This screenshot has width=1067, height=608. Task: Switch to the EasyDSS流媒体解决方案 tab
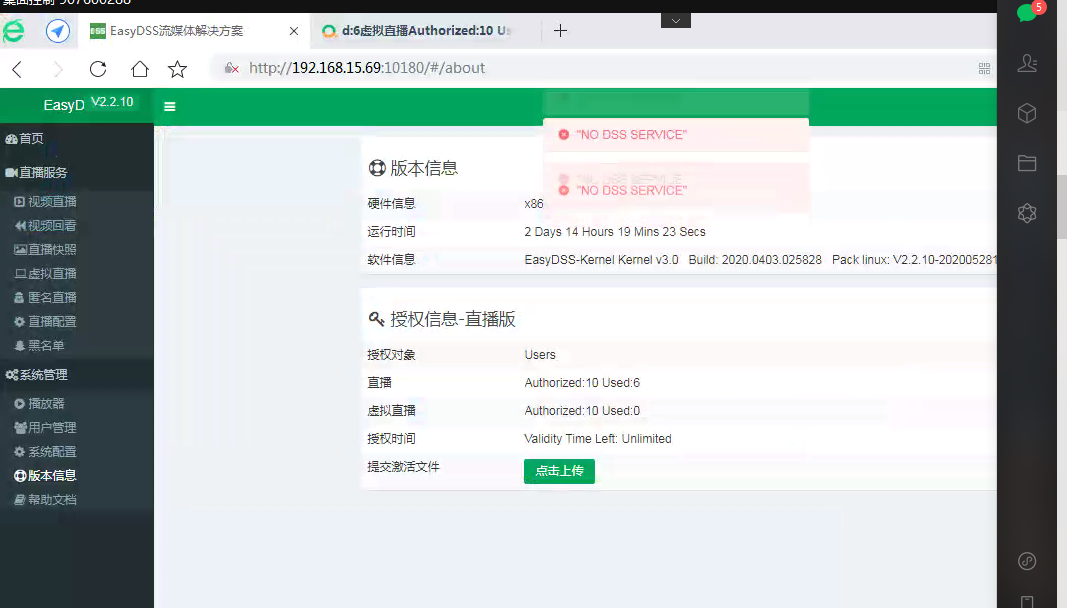pyautogui.click(x=194, y=31)
